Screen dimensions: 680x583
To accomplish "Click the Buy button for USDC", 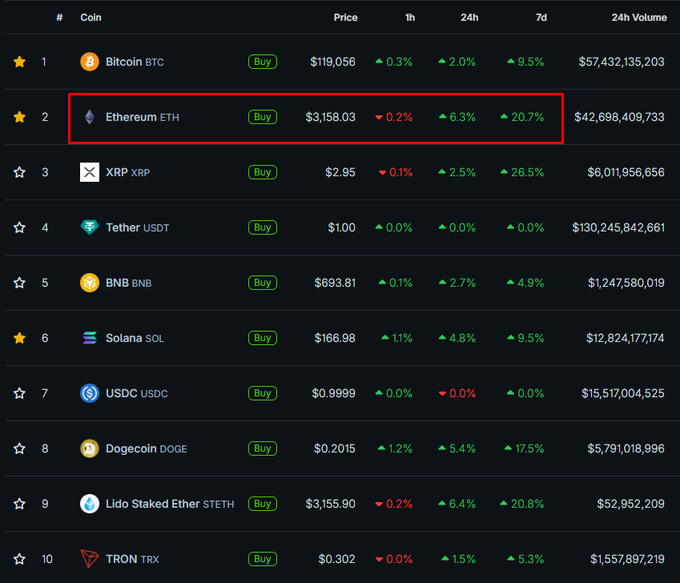I will tap(262, 393).
